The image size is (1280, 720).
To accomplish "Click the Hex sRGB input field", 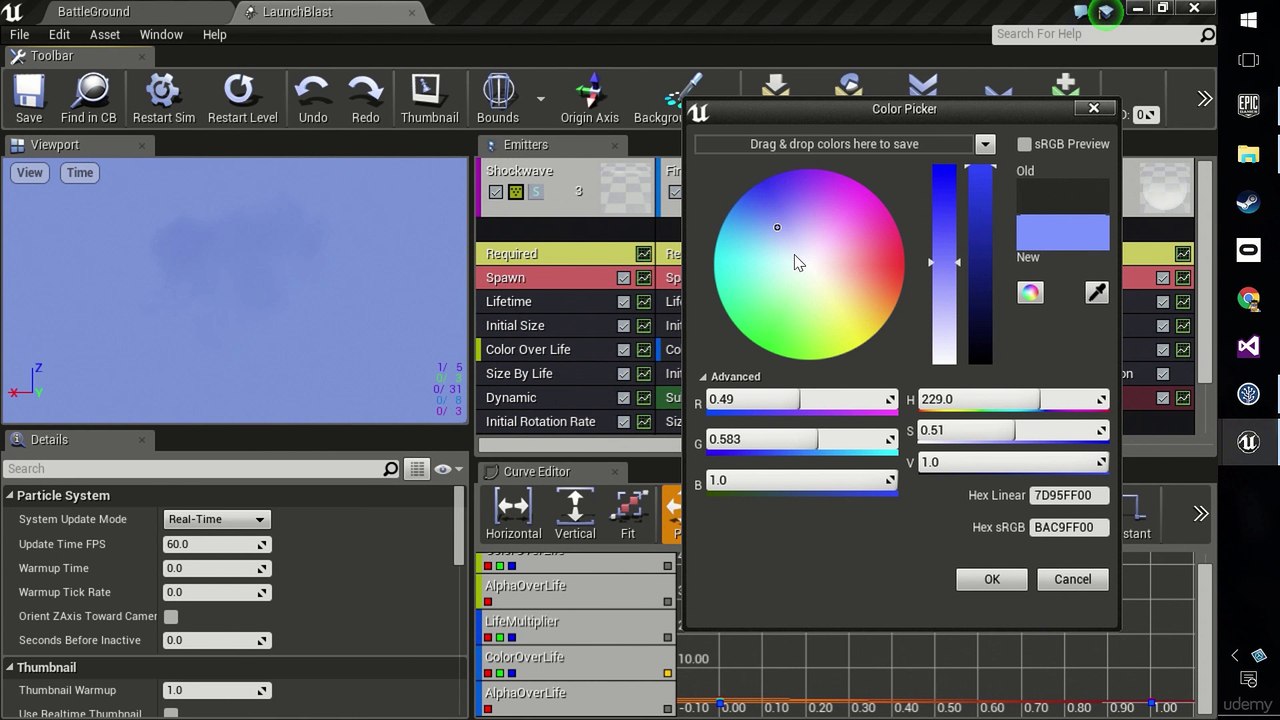I will pyautogui.click(x=1069, y=527).
